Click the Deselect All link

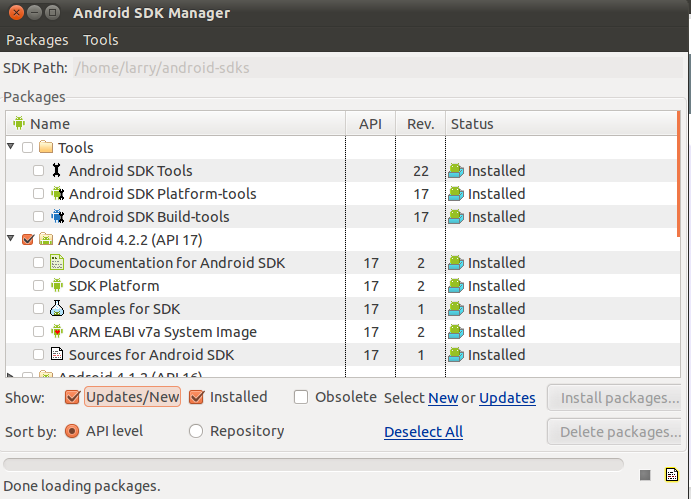(423, 432)
